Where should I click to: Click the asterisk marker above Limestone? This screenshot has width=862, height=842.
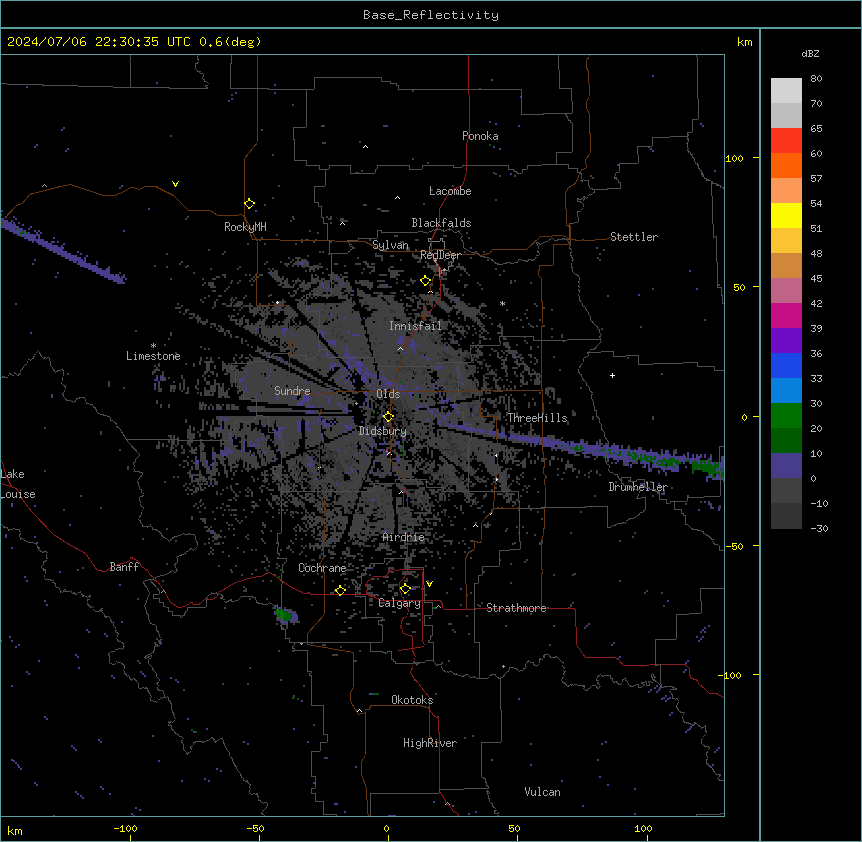coord(153,346)
